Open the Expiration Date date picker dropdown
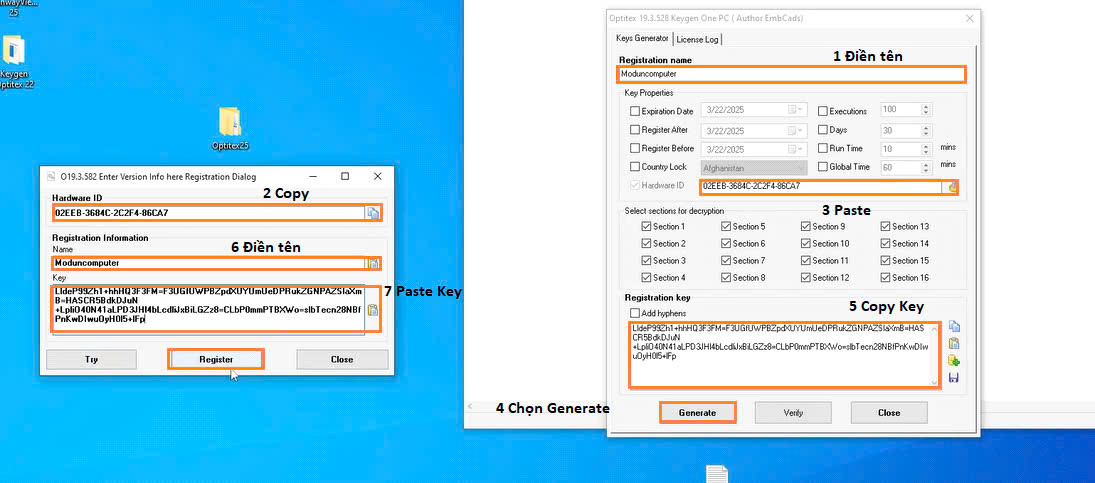Screen dimensions: 1095x483 tap(797, 111)
